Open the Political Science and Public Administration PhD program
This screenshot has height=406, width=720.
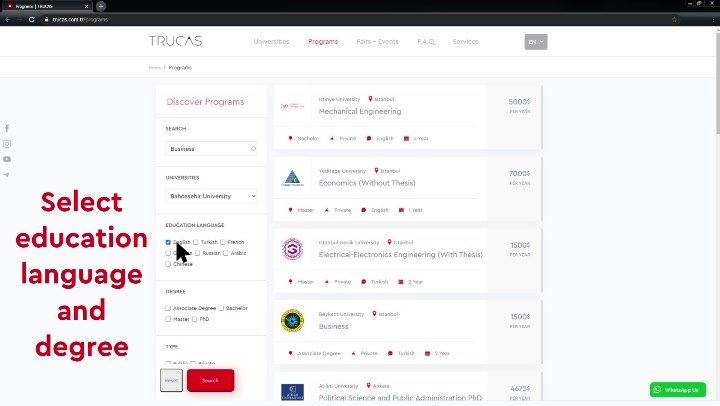pyautogui.click(x=400, y=398)
